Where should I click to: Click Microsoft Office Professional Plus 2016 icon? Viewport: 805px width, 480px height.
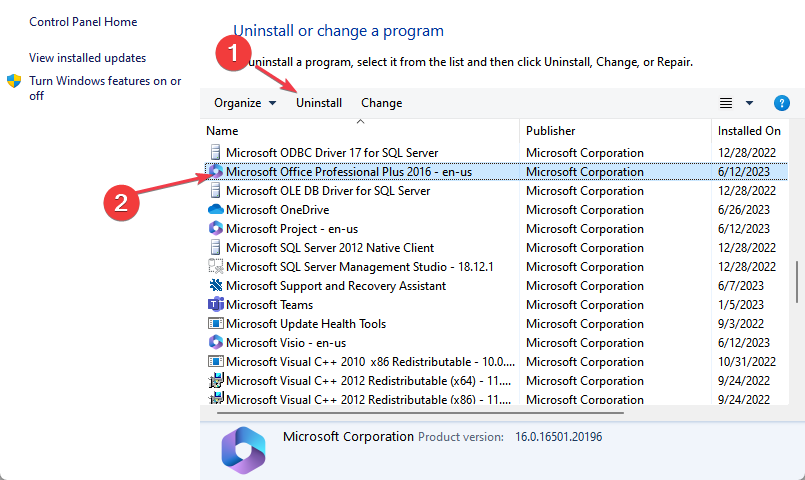pos(216,171)
